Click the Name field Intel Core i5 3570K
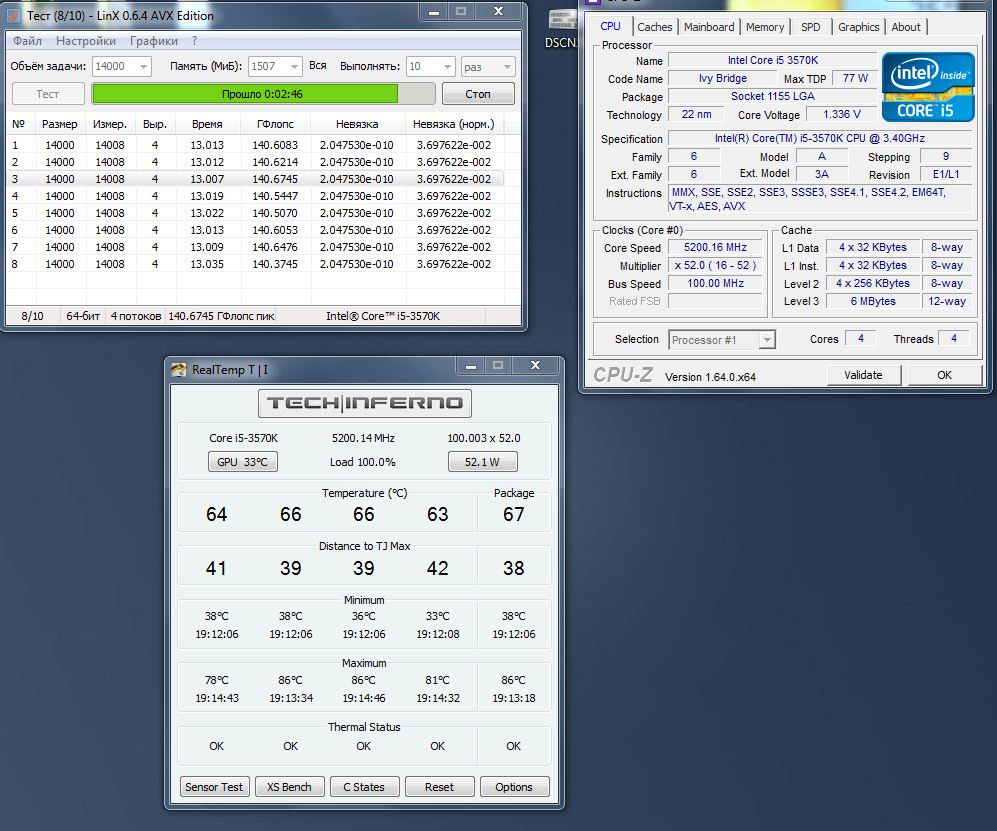This screenshot has height=831, width=997. pyautogui.click(x=773, y=60)
